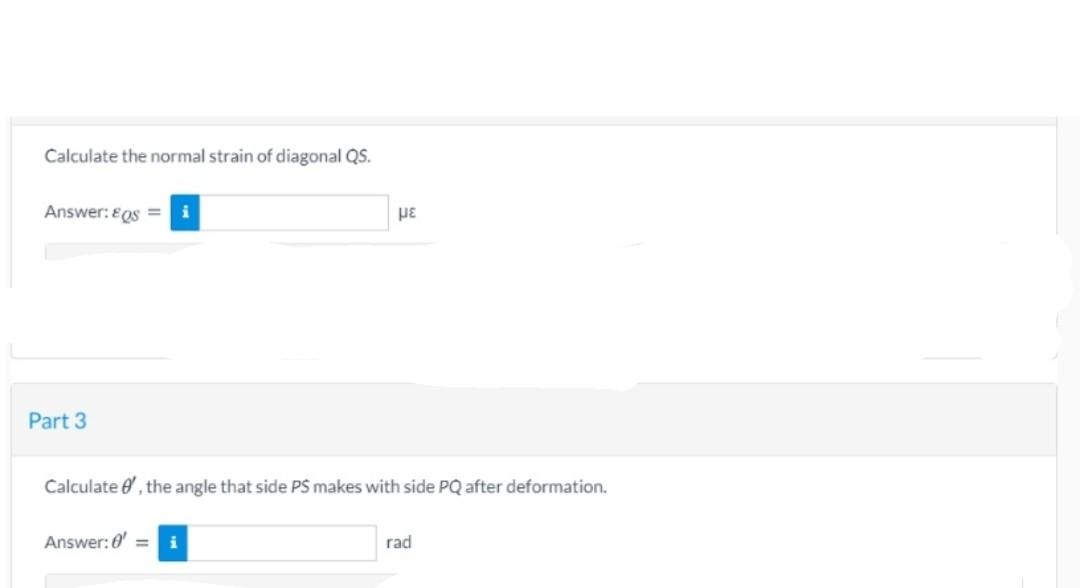Image resolution: width=1080 pixels, height=588 pixels.
Task: Click the 'Calculate θ′' question sentence
Action: click(x=325, y=486)
